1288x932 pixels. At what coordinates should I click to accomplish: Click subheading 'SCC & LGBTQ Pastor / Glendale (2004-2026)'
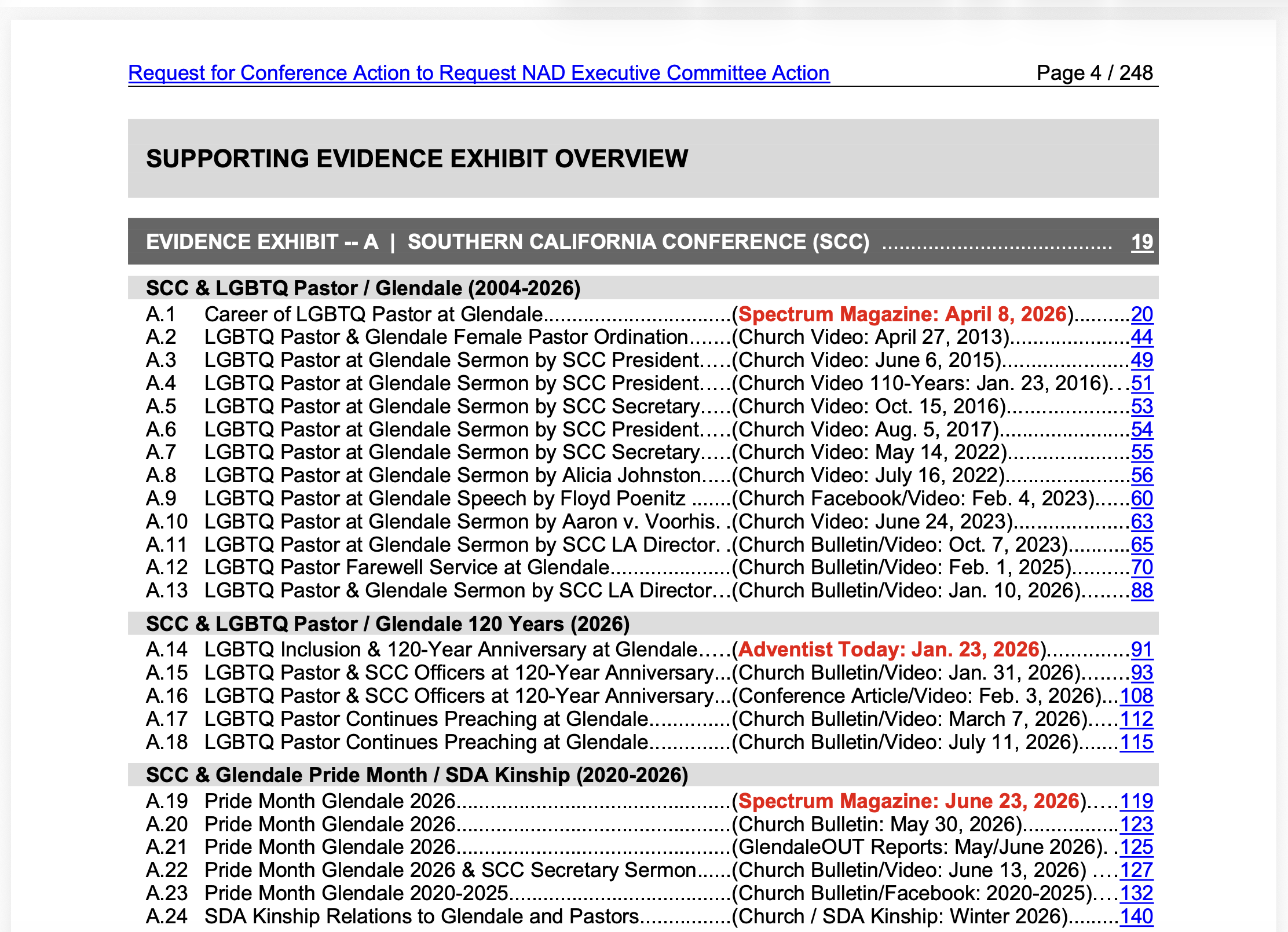click(363, 288)
